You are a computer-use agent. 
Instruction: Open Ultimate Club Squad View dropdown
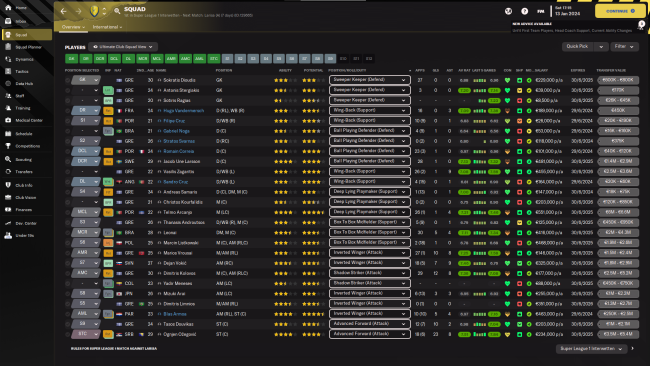click(x=123, y=47)
